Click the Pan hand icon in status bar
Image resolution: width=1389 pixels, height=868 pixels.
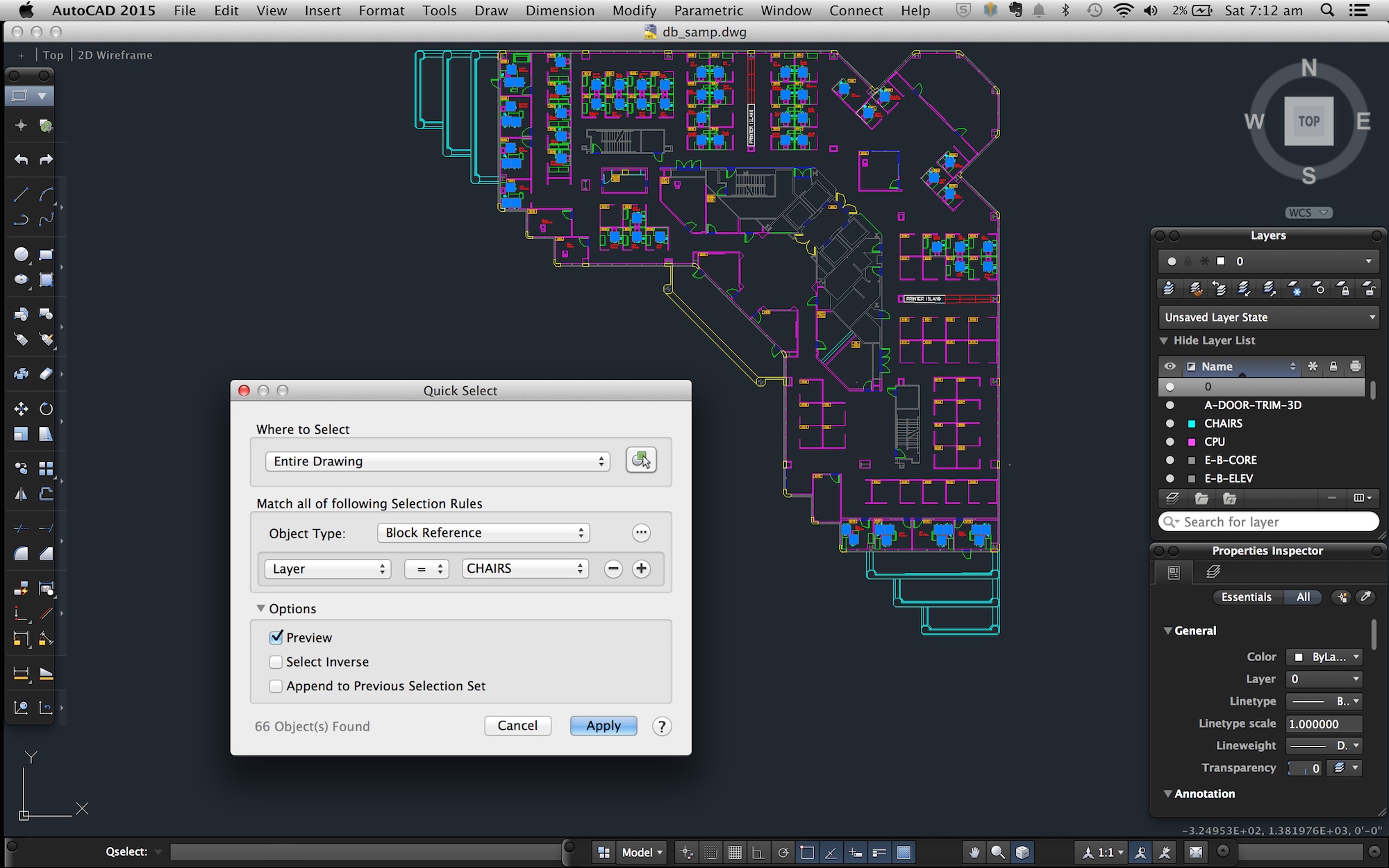click(974, 852)
